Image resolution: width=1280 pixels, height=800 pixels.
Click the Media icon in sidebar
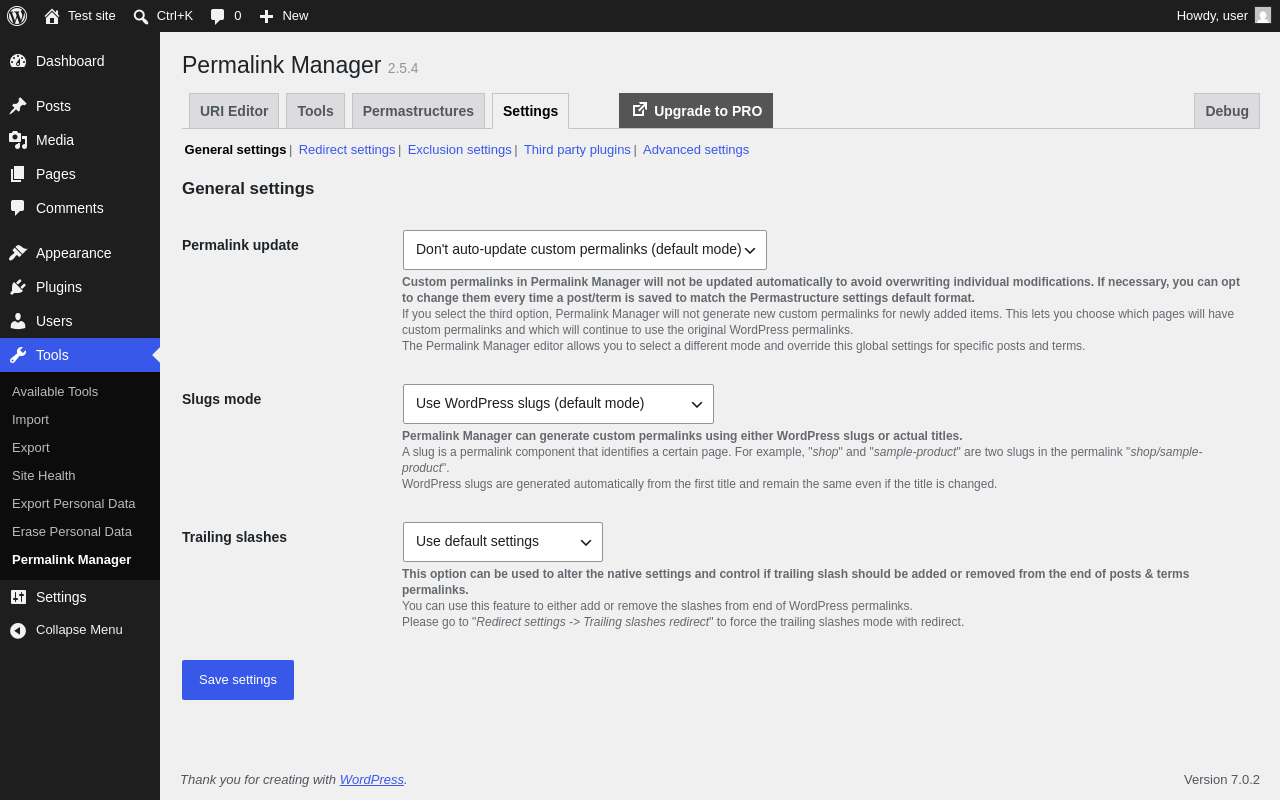click(18, 140)
